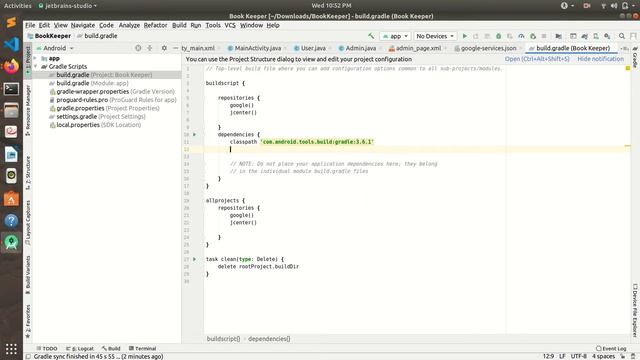Click Attach Debugger to Android Process icon

click(x=533, y=36)
